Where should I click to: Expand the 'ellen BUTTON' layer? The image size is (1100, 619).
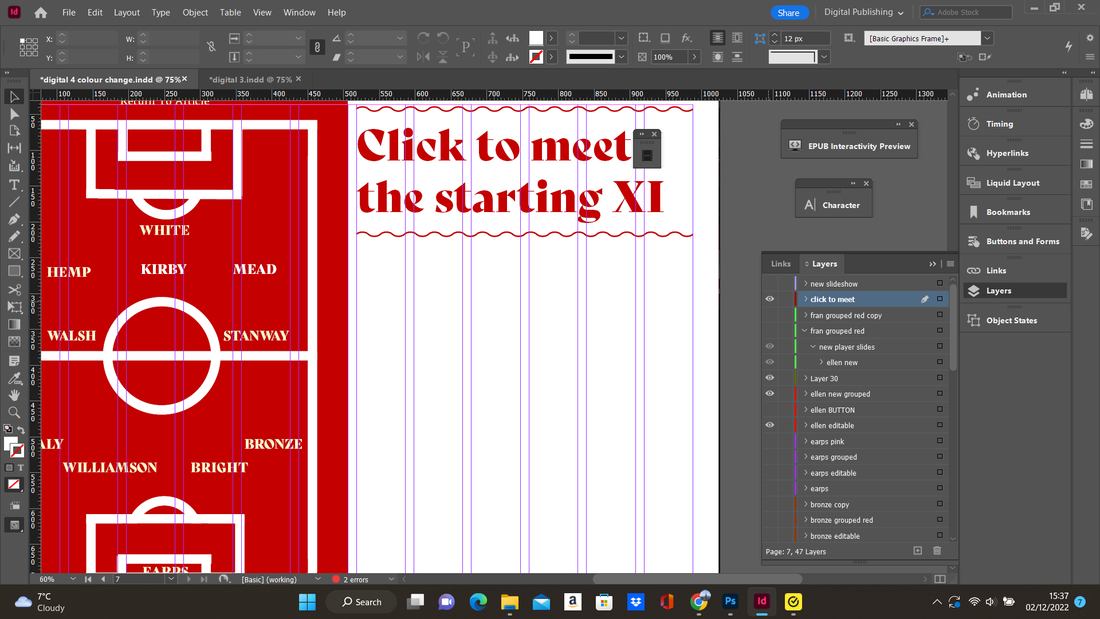tap(805, 410)
